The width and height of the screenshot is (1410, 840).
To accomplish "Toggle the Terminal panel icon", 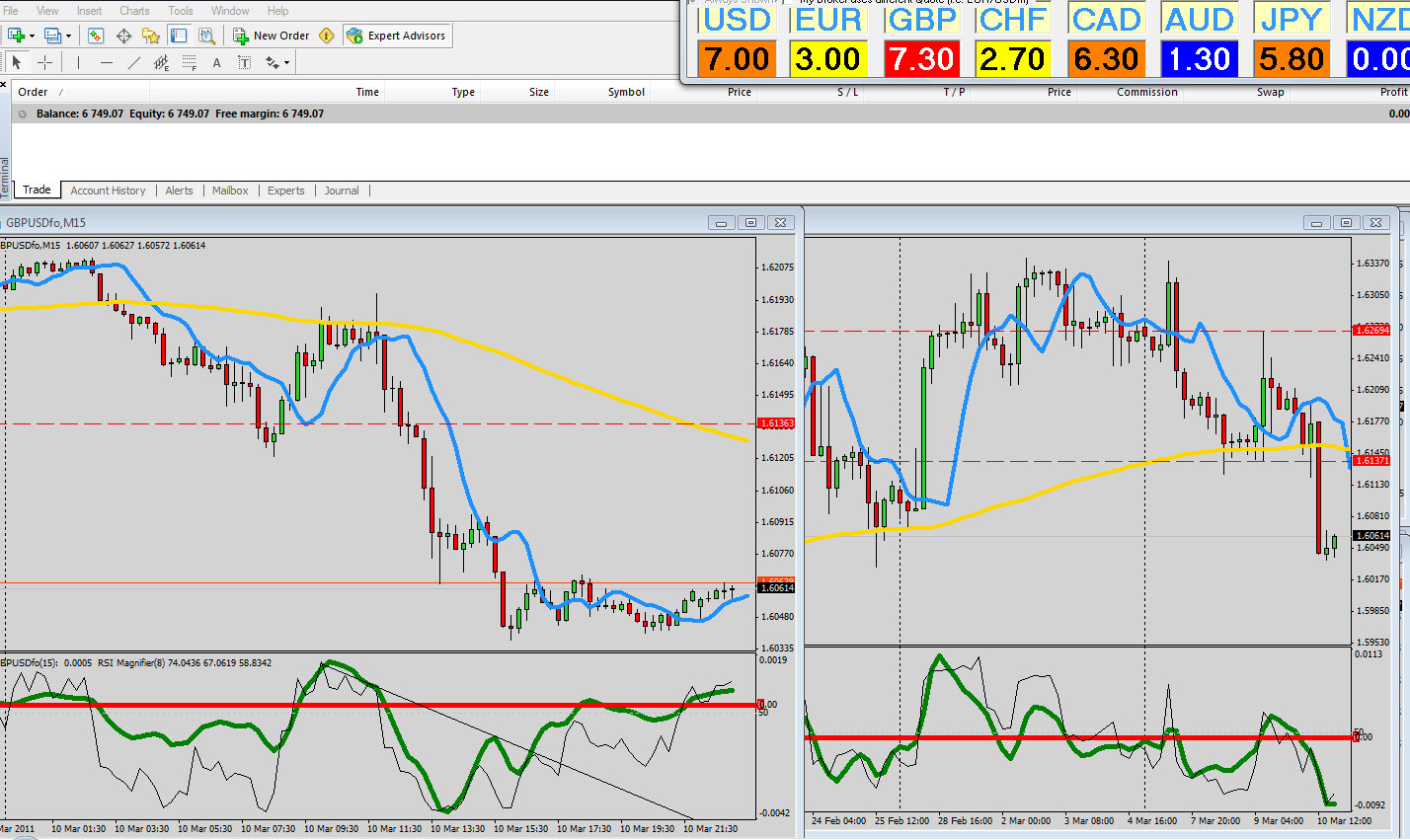I will pyautogui.click(x=179, y=36).
